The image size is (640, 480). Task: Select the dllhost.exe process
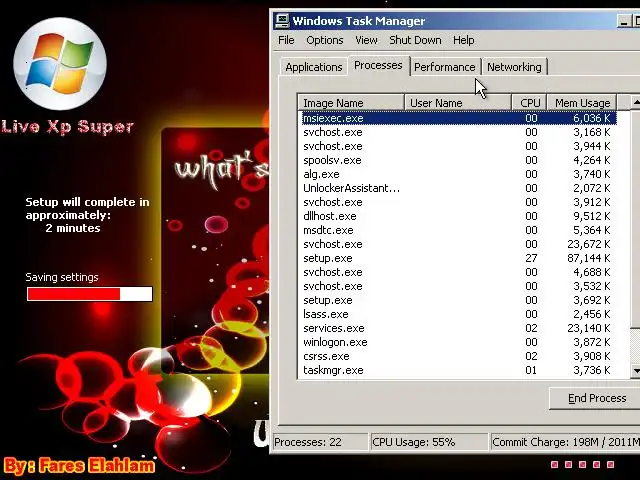459,216
